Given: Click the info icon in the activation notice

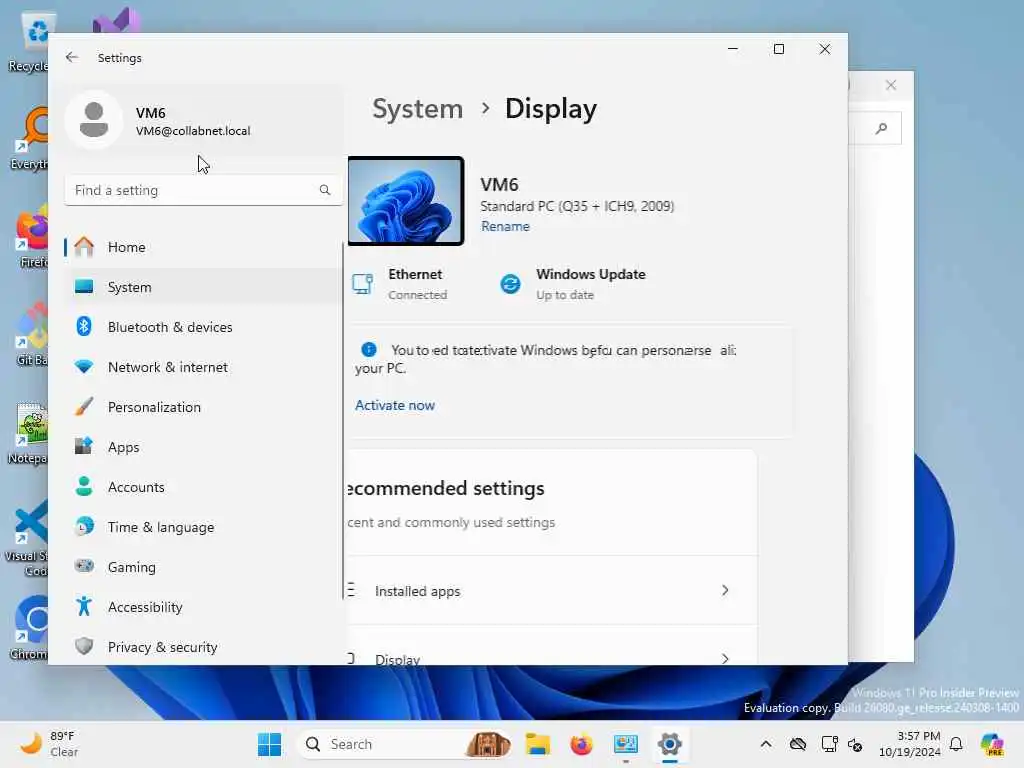Looking at the screenshot, I should click(368, 349).
